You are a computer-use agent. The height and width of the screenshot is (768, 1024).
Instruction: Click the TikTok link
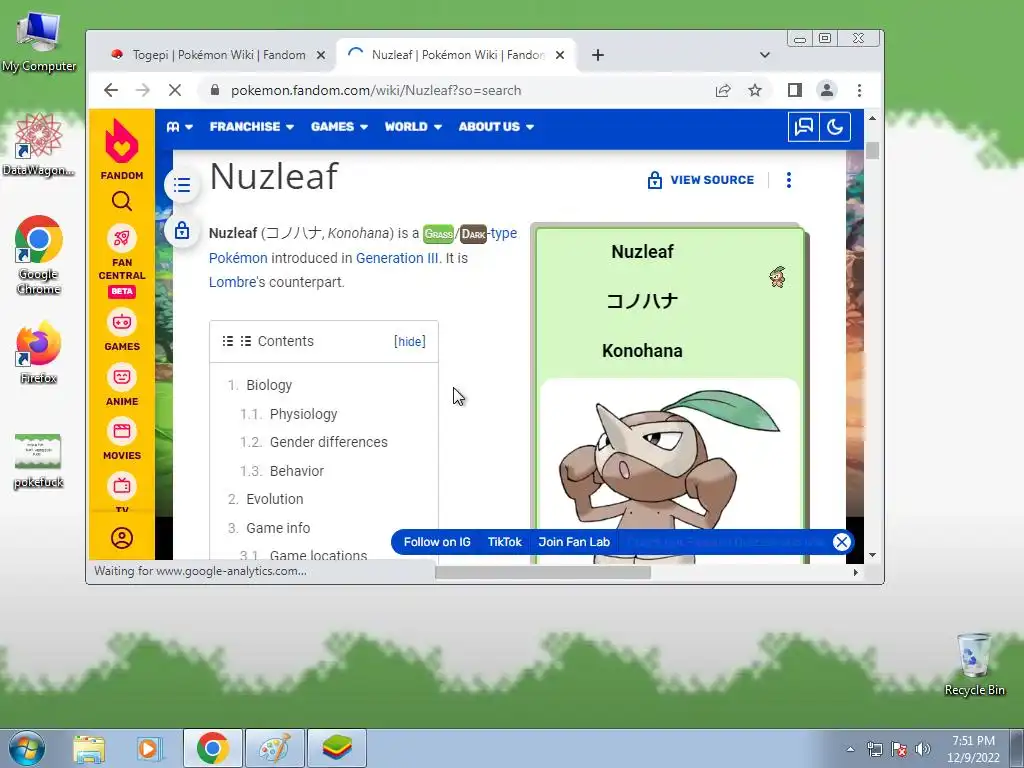pos(505,542)
